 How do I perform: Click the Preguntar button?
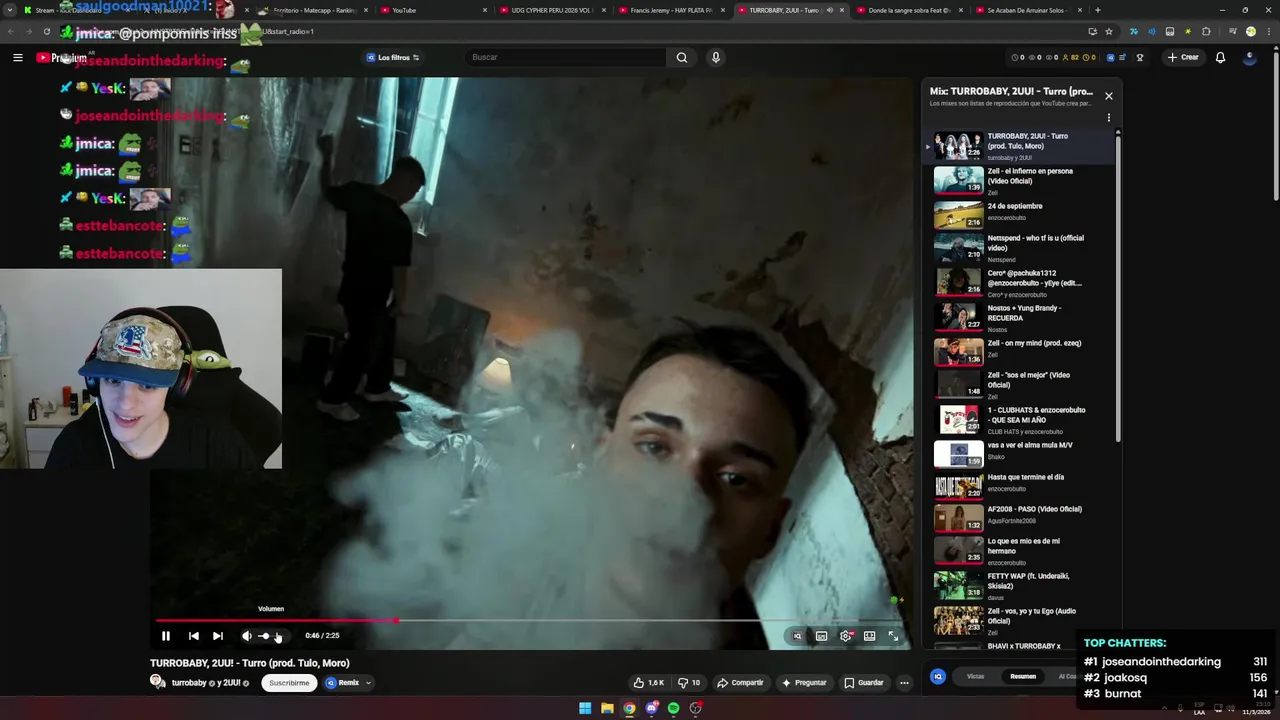tap(804, 683)
